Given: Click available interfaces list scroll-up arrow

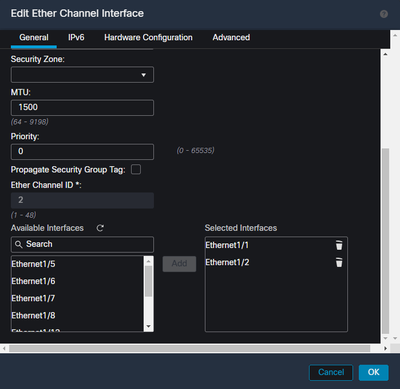Looking at the screenshot, I should click(149, 261).
